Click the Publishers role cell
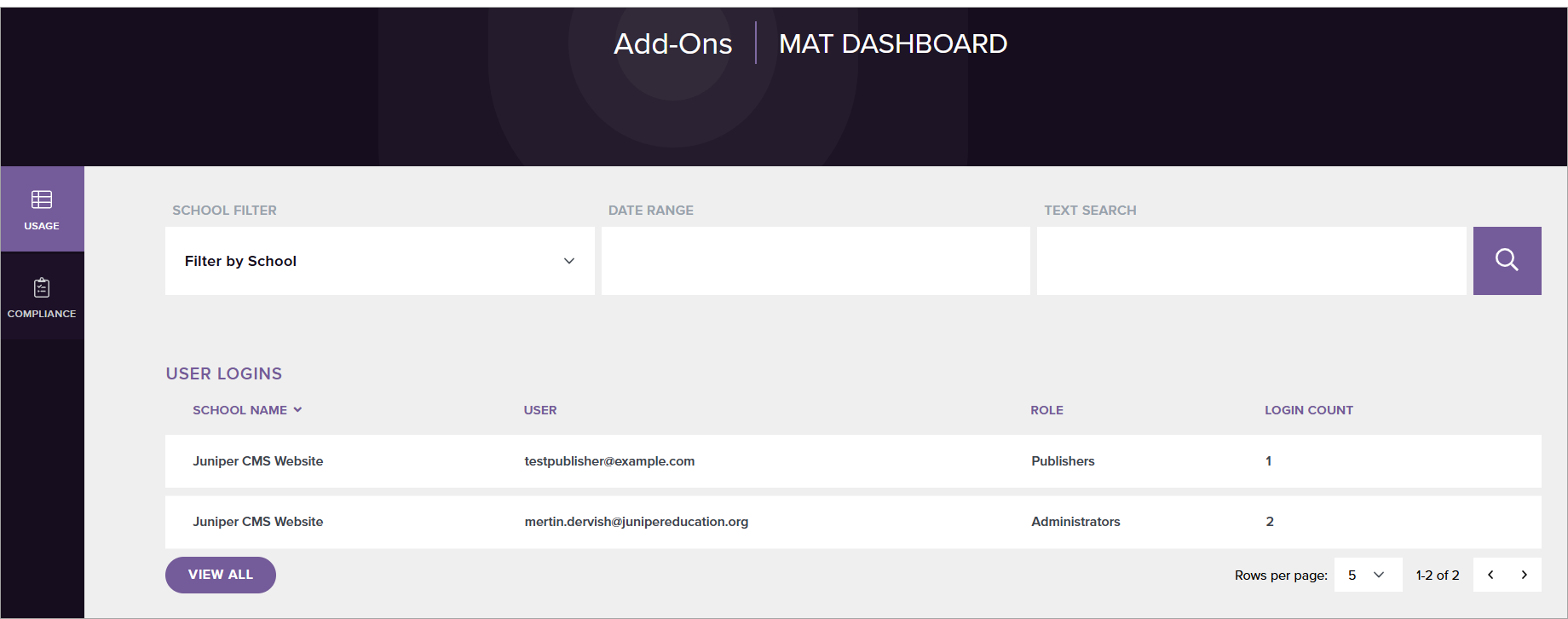Image resolution: width=1568 pixels, height=619 pixels. (1063, 461)
